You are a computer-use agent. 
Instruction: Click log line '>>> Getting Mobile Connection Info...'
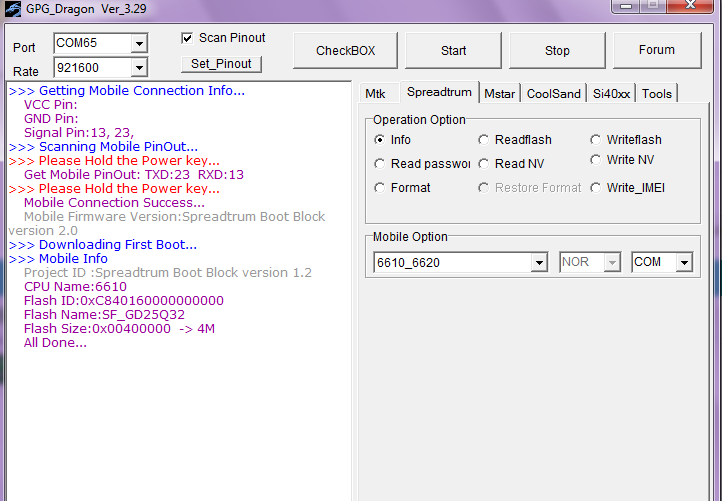pyautogui.click(x=127, y=91)
